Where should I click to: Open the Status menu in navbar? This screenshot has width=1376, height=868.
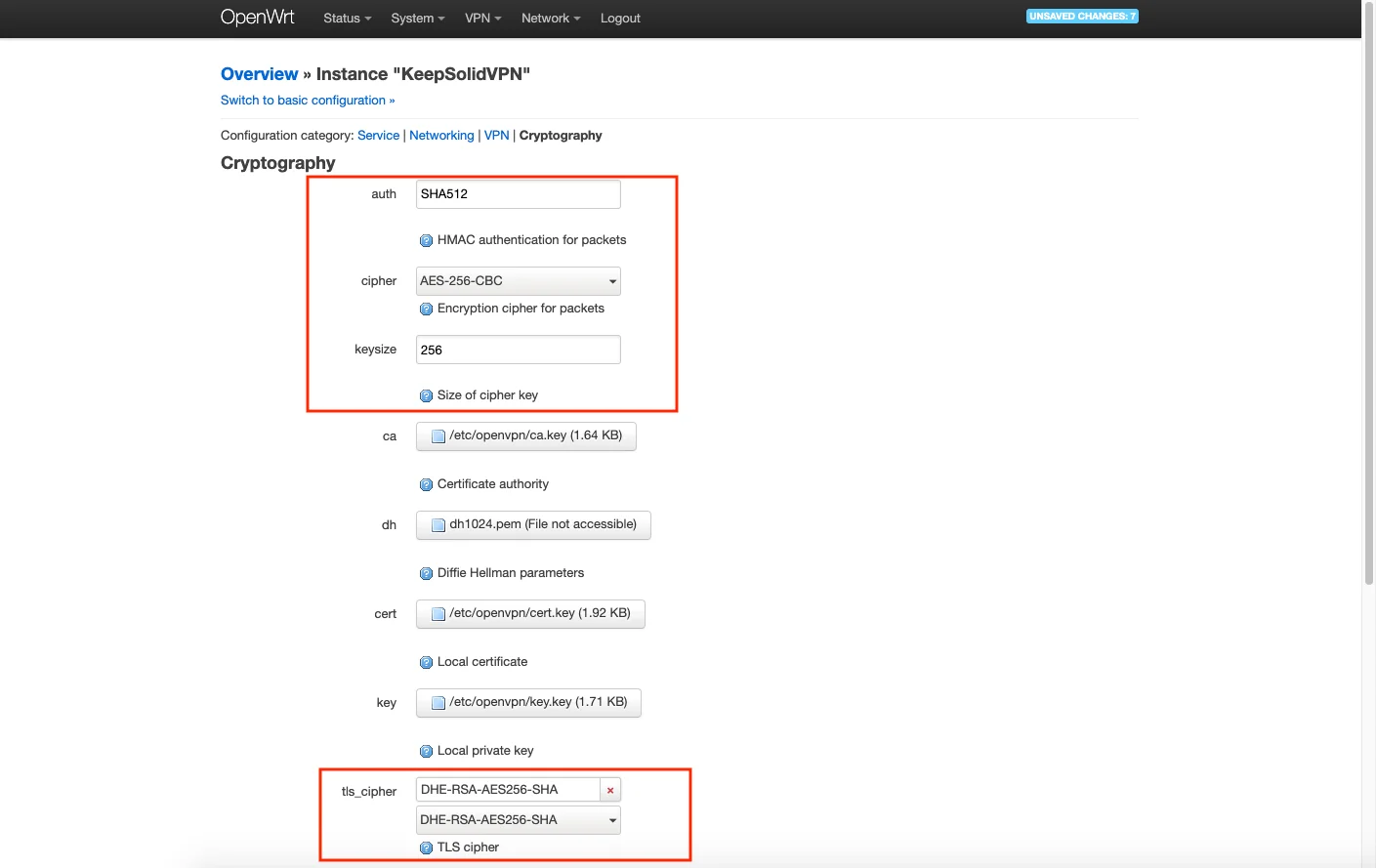(x=347, y=19)
